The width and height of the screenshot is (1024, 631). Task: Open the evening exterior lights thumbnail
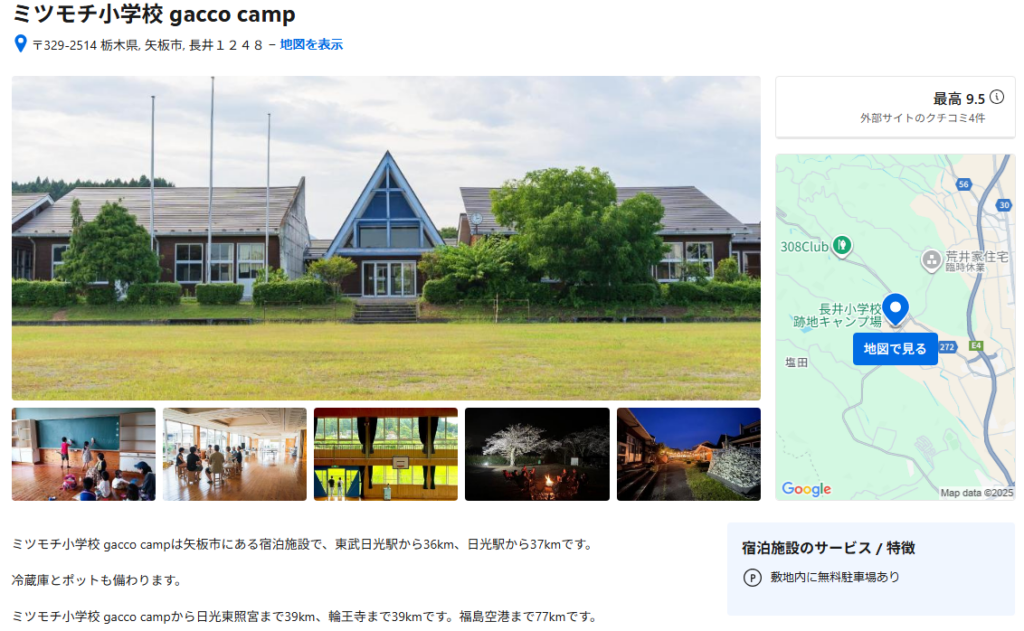click(x=688, y=454)
